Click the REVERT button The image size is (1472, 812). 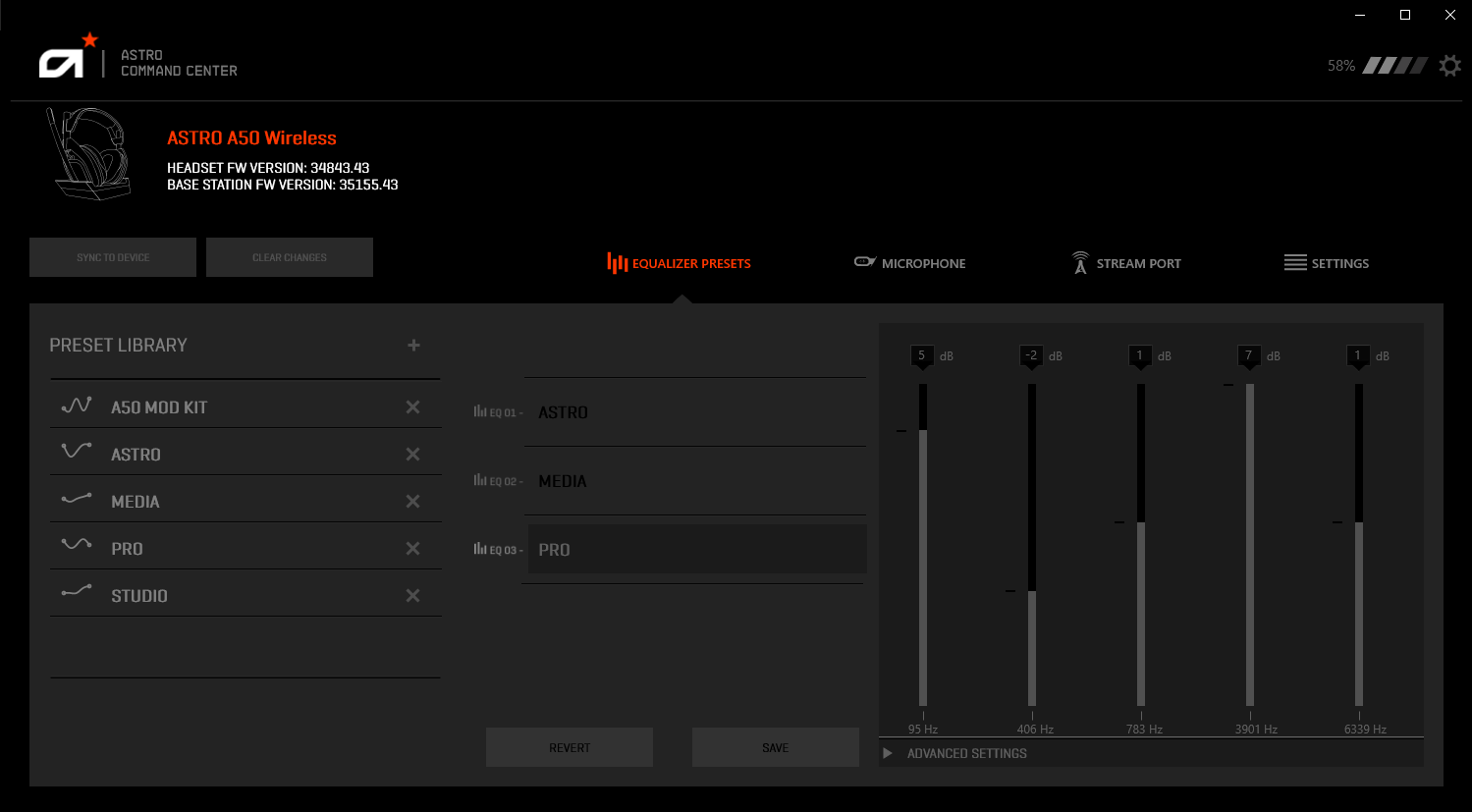pyautogui.click(x=569, y=746)
